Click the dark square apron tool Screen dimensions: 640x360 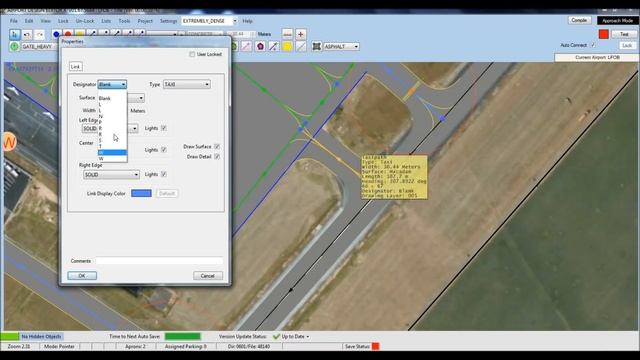316,47
